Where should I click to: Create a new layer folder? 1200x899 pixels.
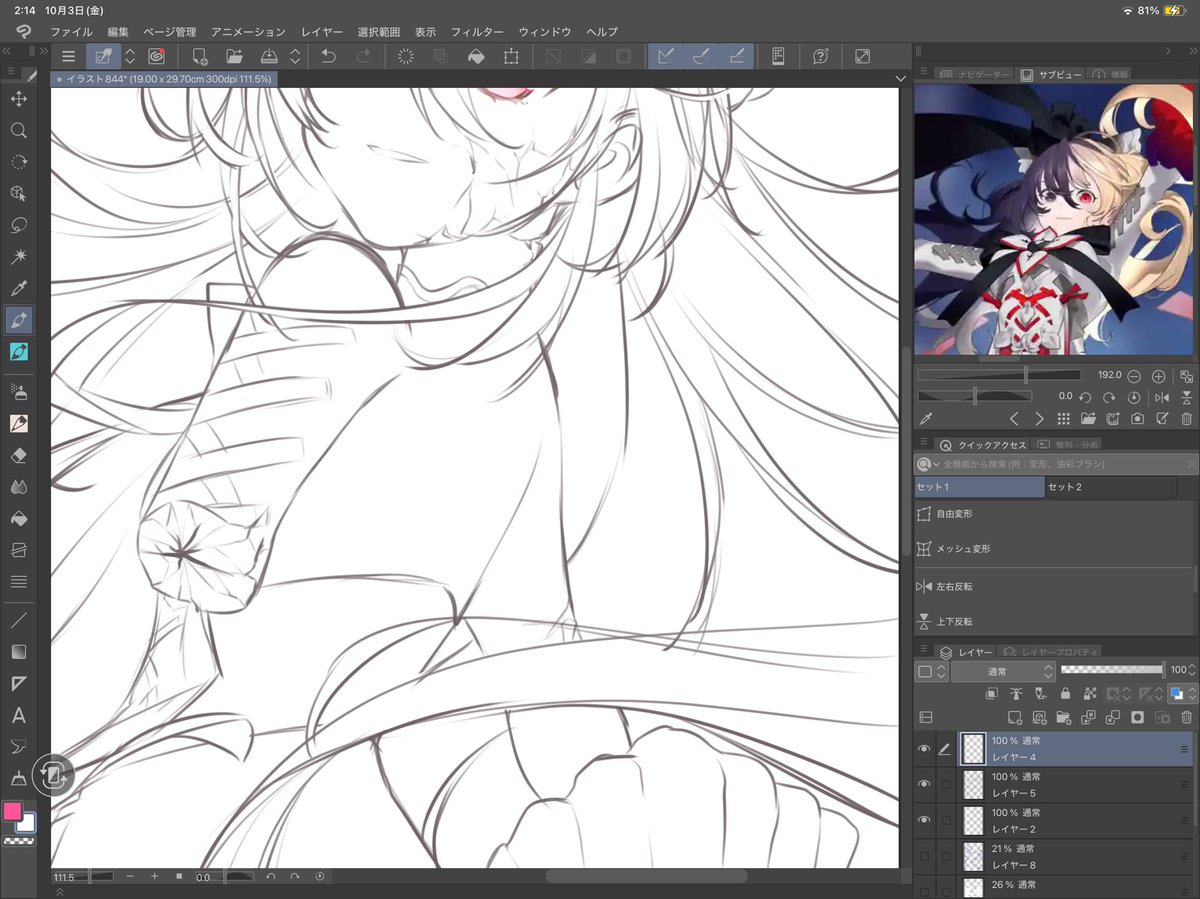click(x=1063, y=717)
